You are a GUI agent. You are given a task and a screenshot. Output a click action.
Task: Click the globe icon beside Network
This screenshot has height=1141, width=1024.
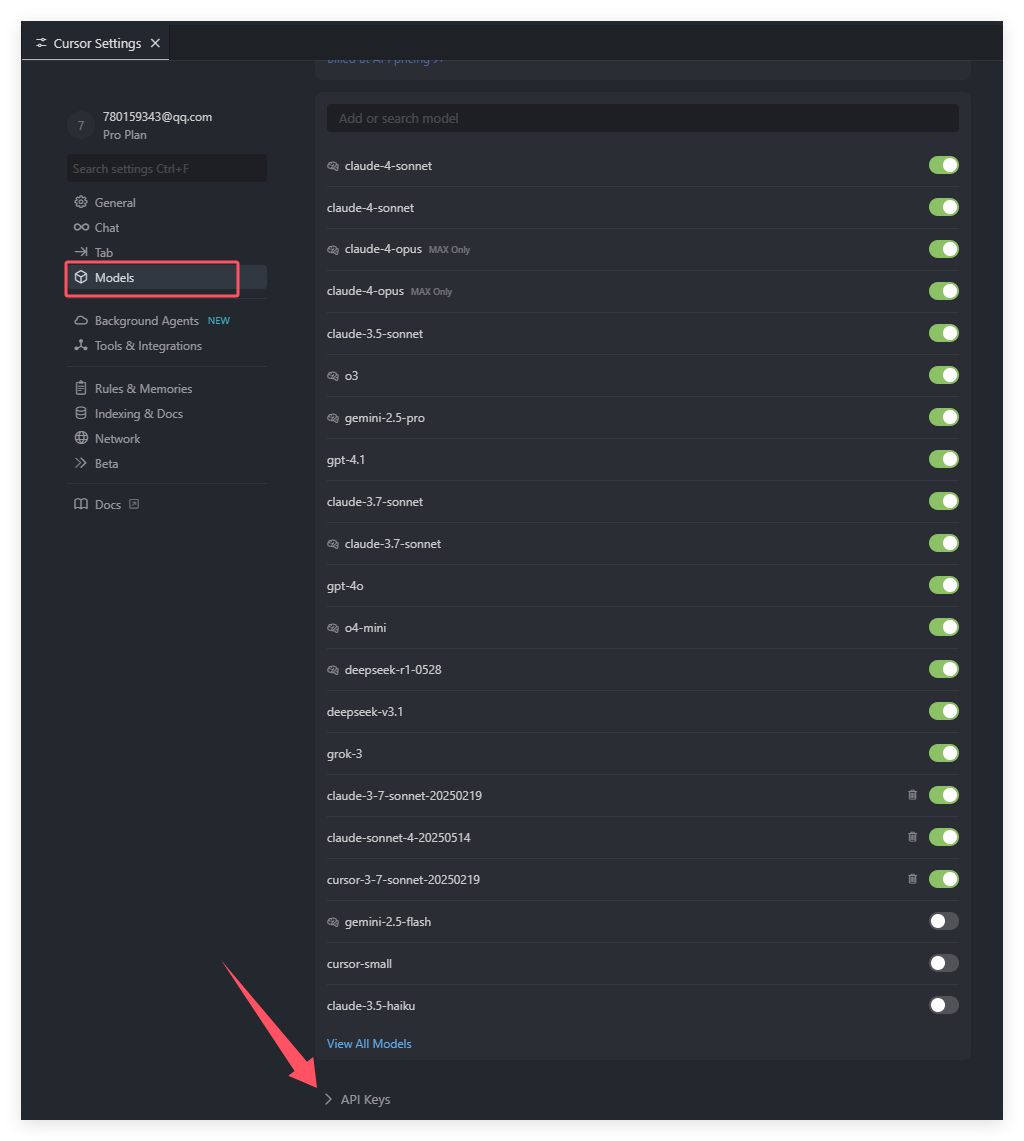coord(81,438)
